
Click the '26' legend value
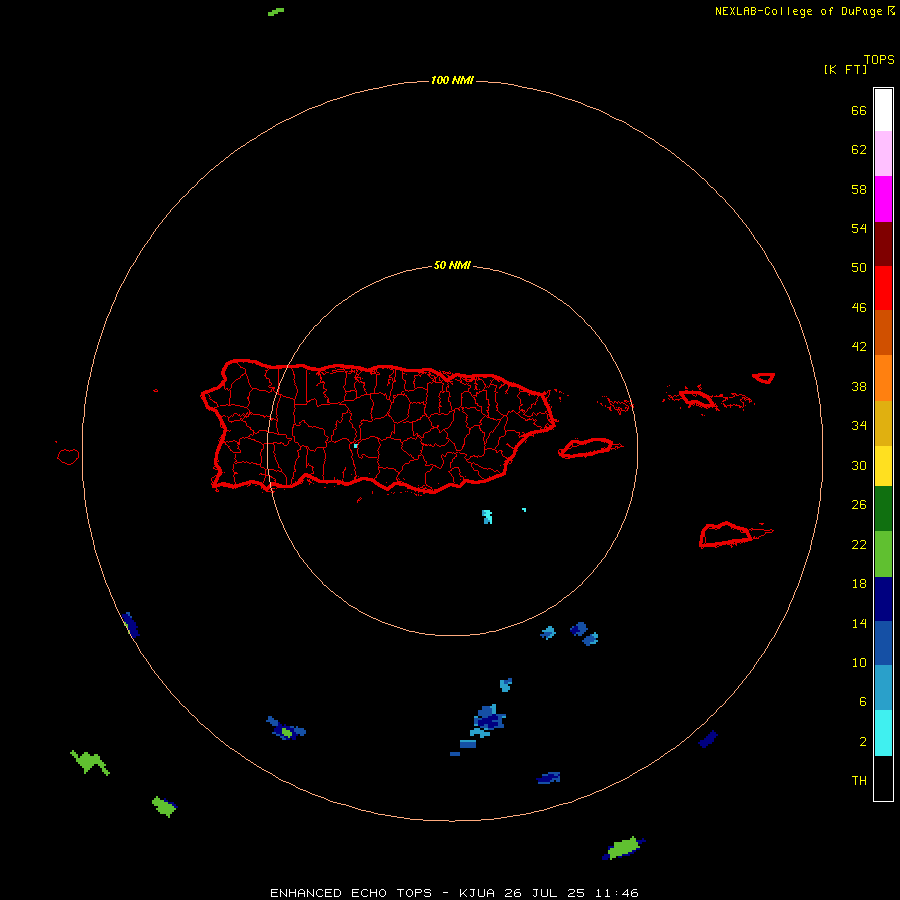tap(859, 505)
